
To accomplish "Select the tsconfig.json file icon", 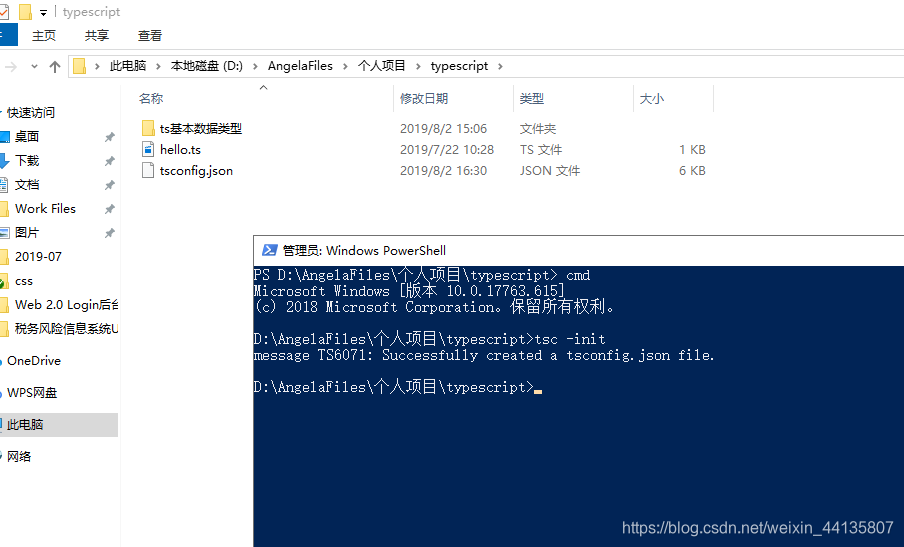I will tap(148, 171).
